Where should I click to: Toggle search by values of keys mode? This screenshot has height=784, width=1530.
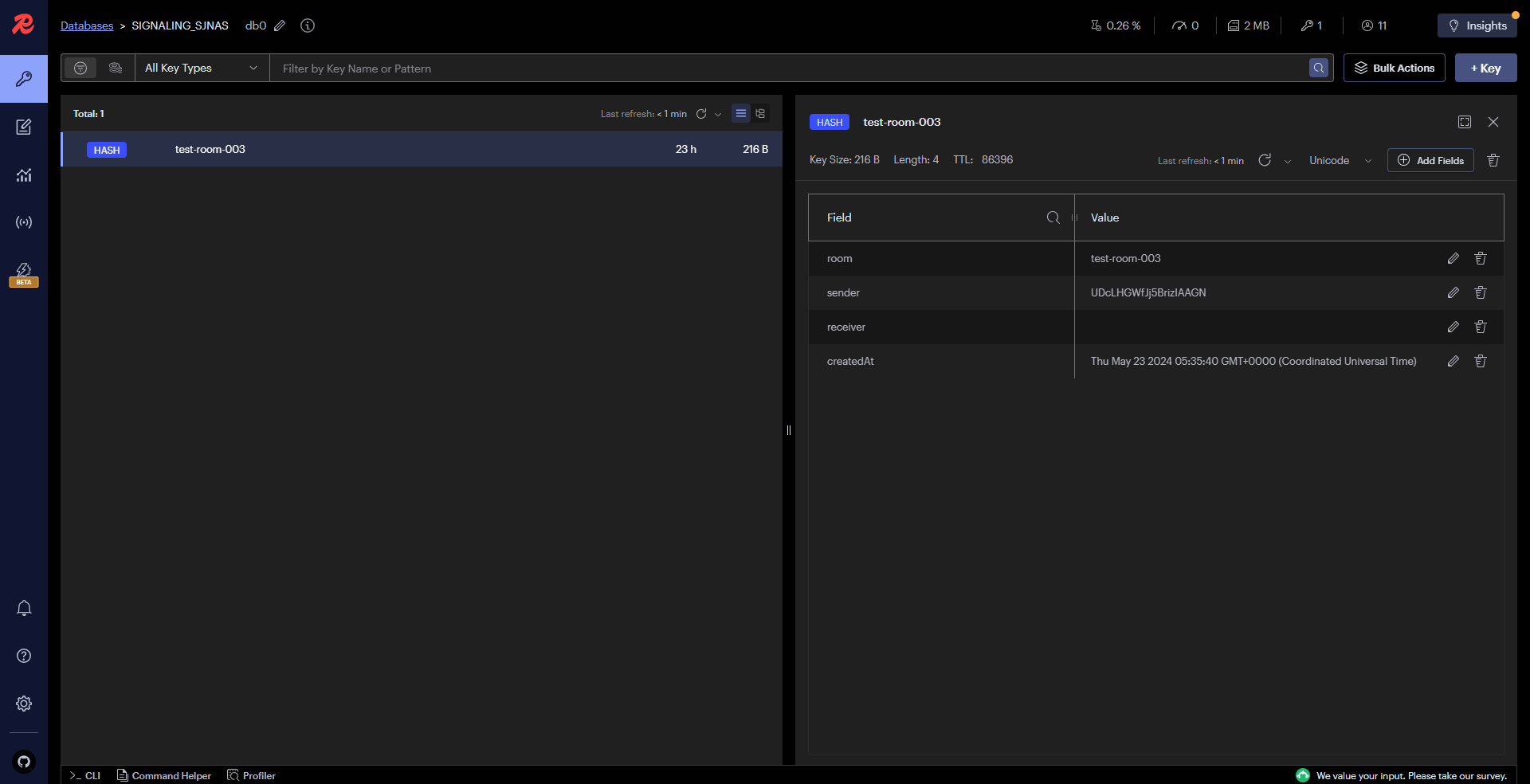click(116, 69)
